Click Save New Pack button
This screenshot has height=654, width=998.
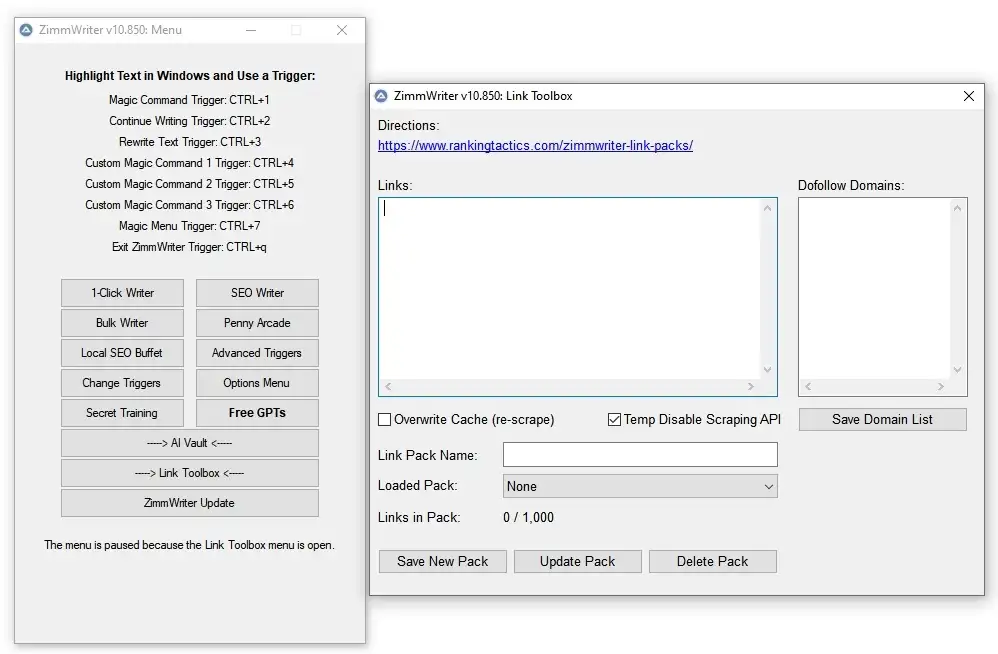pos(442,561)
